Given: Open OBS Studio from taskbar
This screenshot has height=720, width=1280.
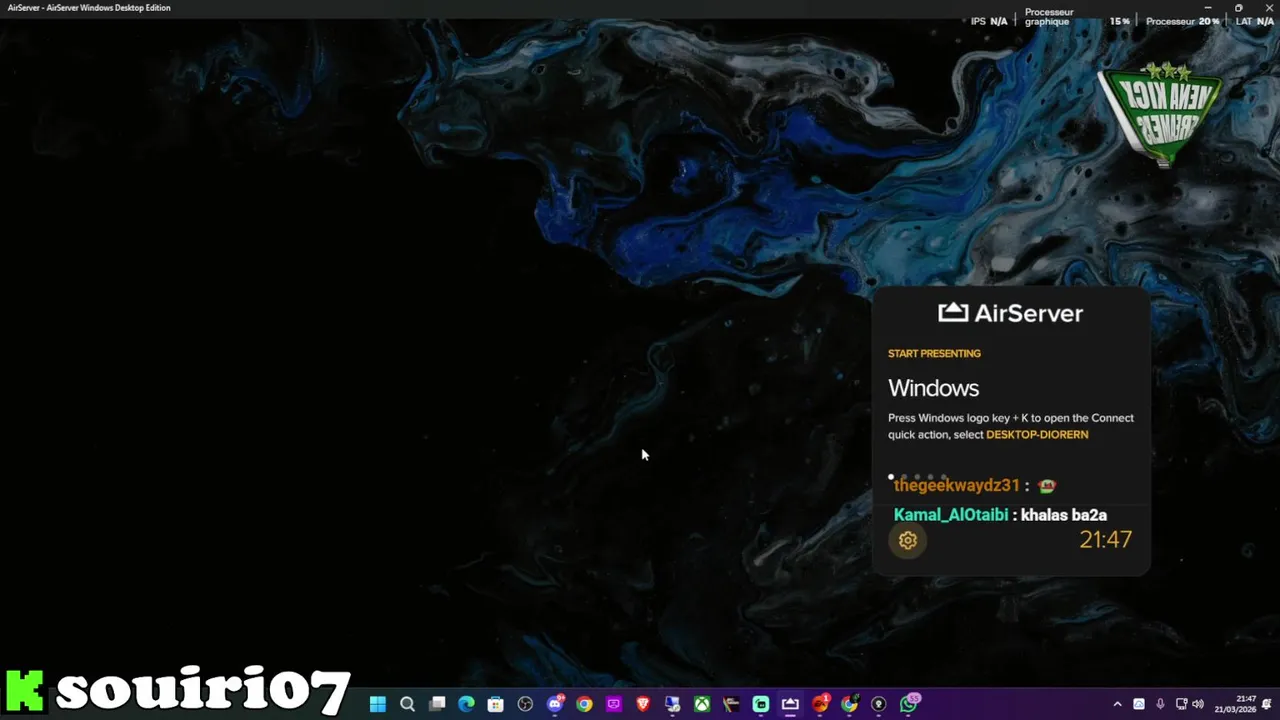Looking at the screenshot, I should [525, 705].
